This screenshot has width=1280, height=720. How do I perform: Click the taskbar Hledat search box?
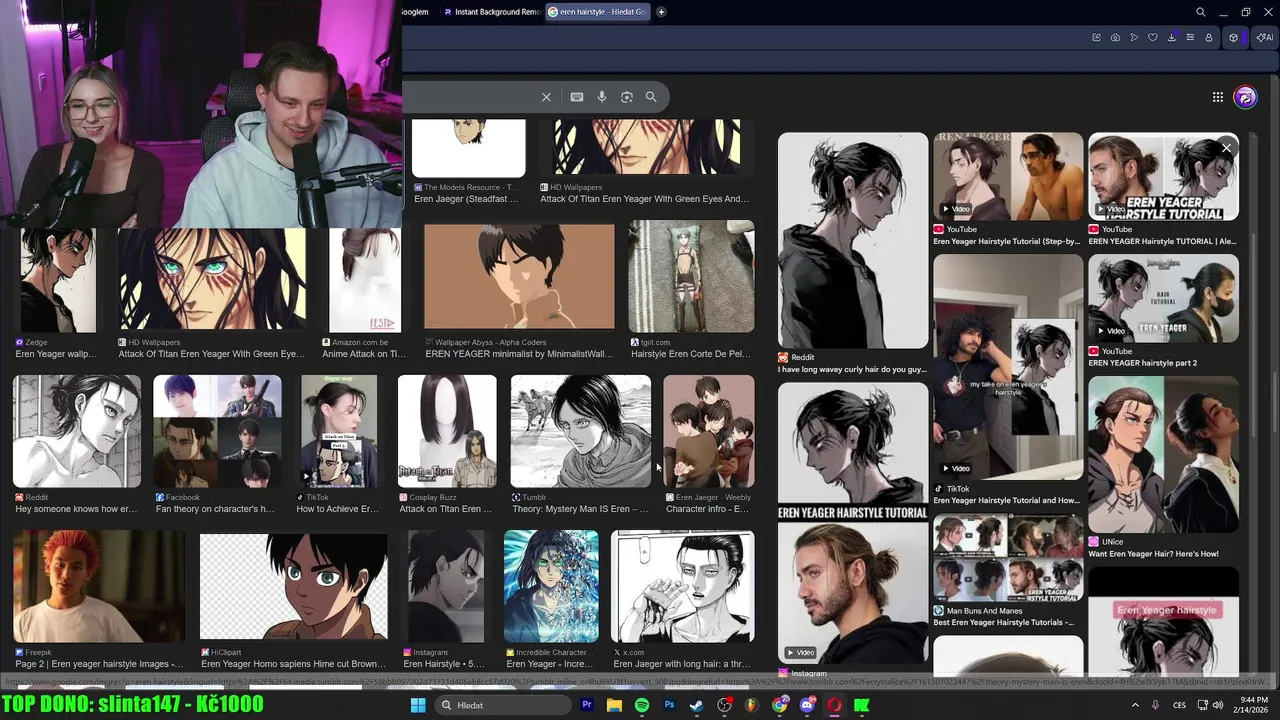point(503,705)
